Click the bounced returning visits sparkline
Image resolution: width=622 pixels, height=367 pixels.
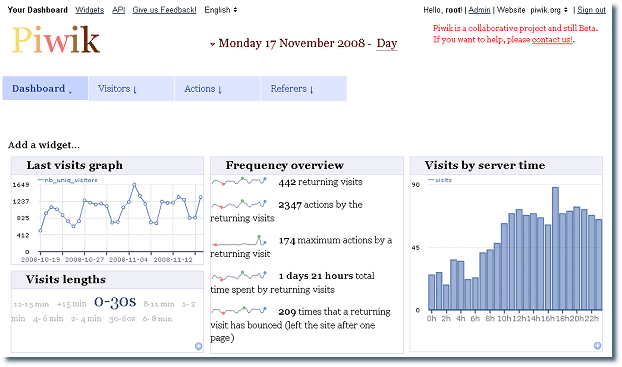tap(240, 311)
